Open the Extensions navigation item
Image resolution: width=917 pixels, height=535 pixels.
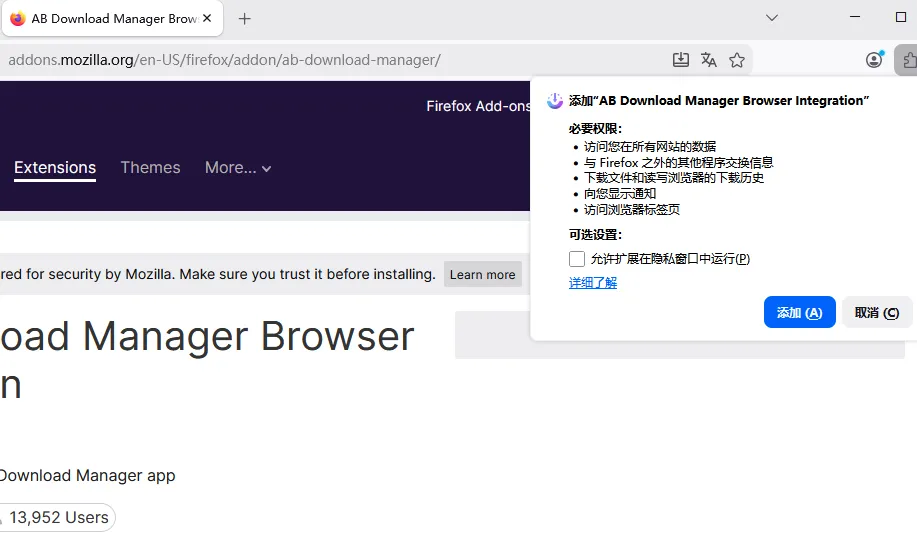click(x=55, y=168)
